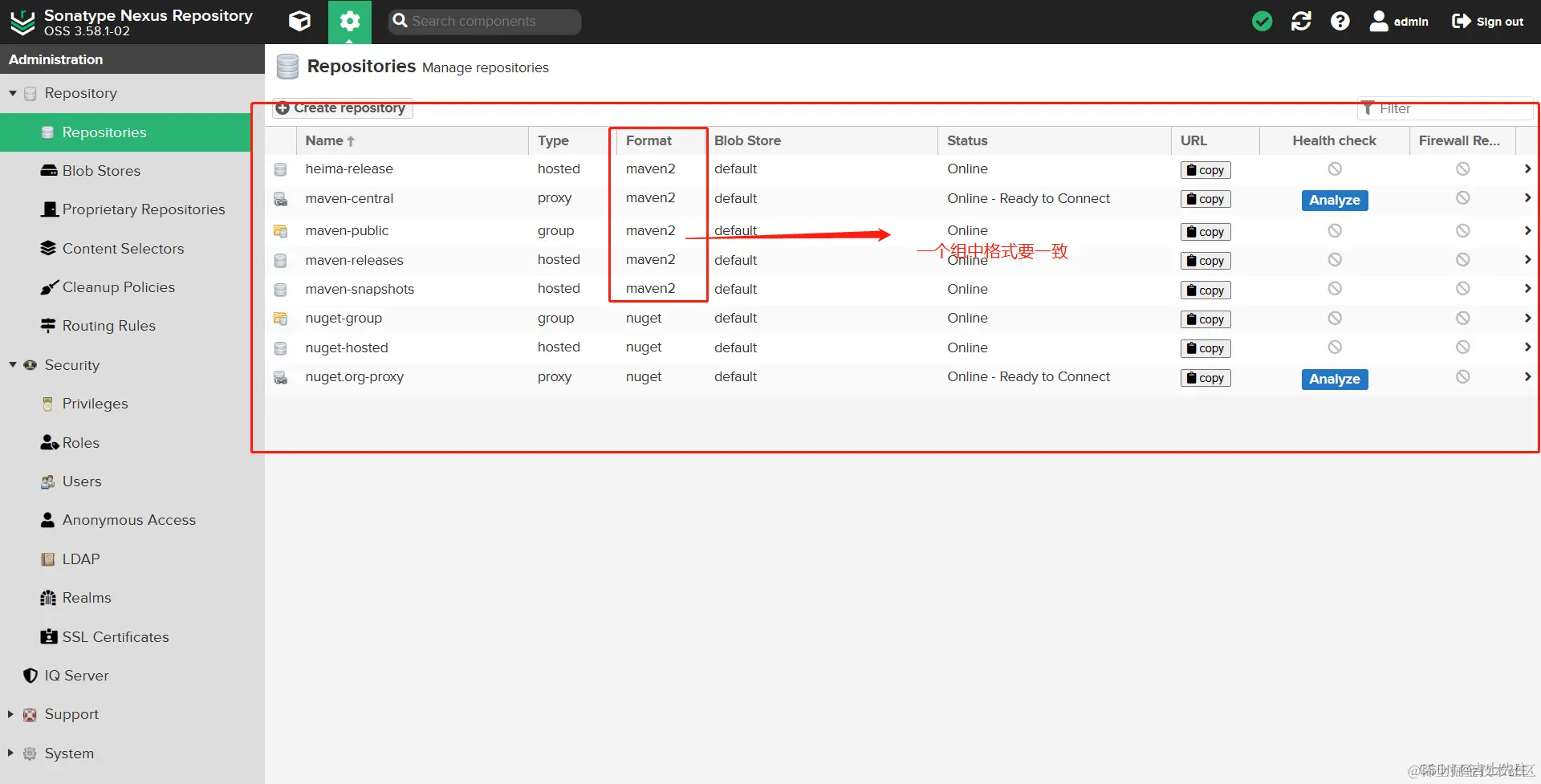Expand the Support tree section
This screenshot has height=784, width=1541.
[x=10, y=714]
